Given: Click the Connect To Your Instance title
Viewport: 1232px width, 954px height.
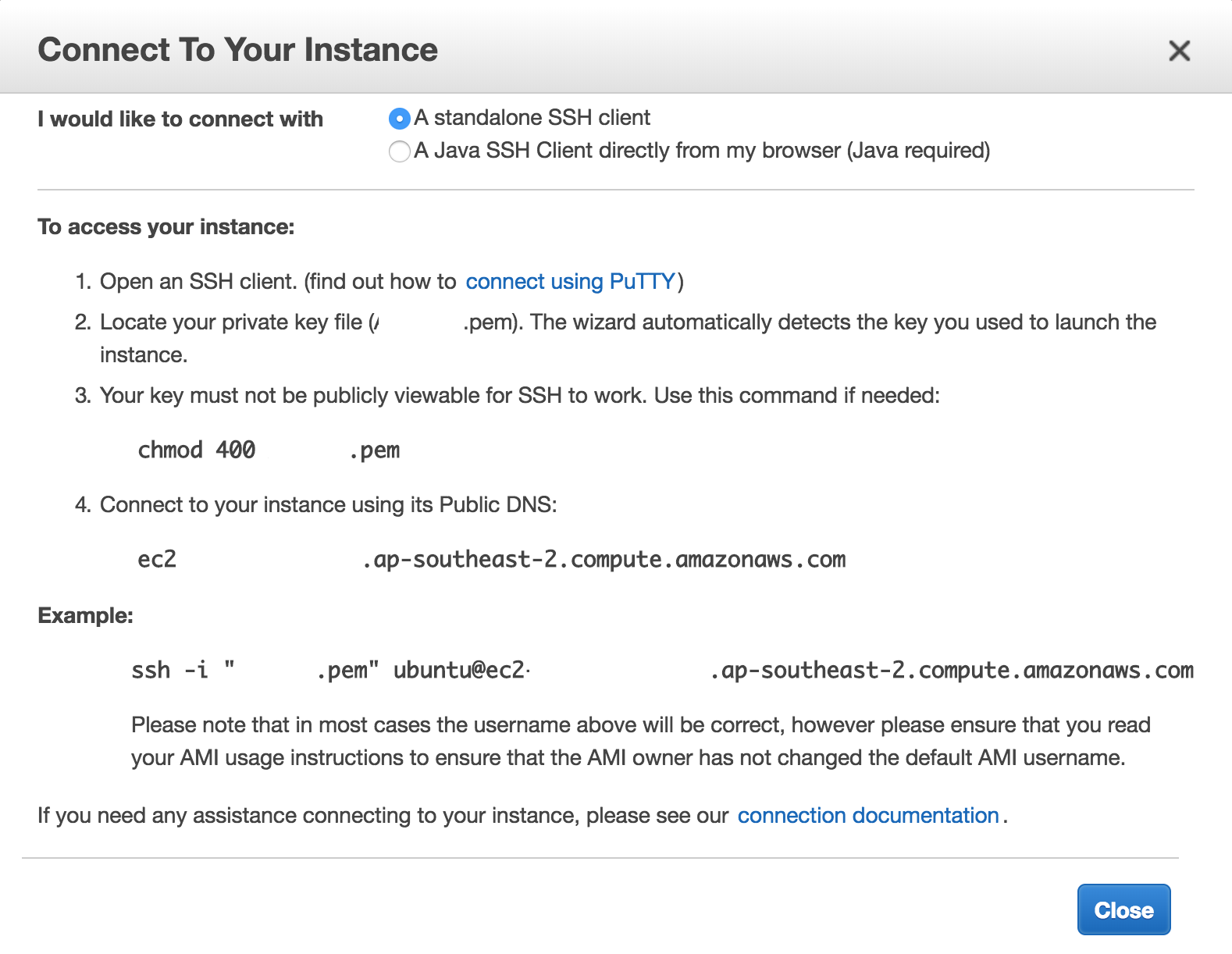Looking at the screenshot, I should (x=237, y=50).
